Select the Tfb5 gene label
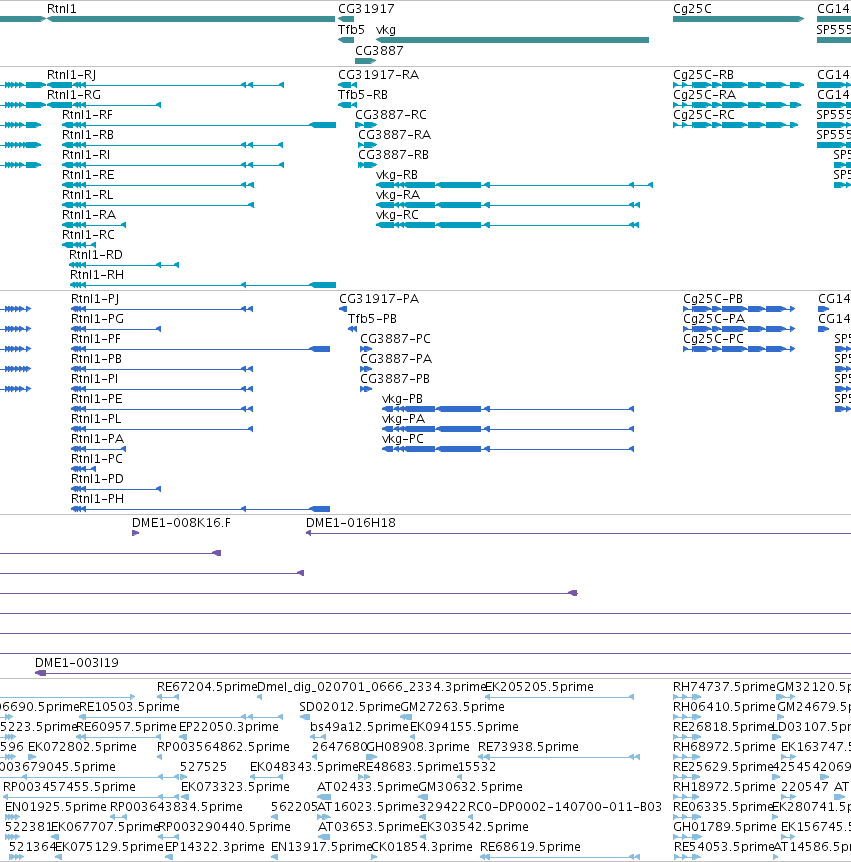The height and width of the screenshot is (862, 851). (x=351, y=30)
